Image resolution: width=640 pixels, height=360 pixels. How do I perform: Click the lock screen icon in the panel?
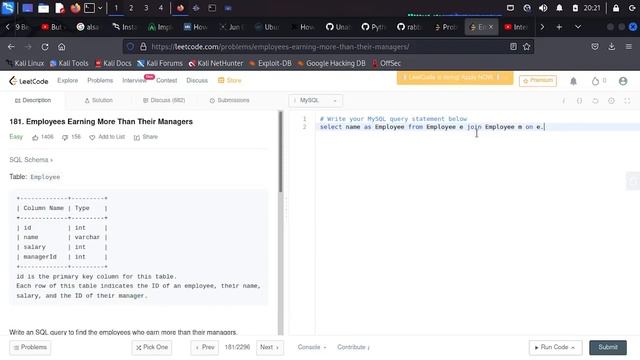pos(616,8)
